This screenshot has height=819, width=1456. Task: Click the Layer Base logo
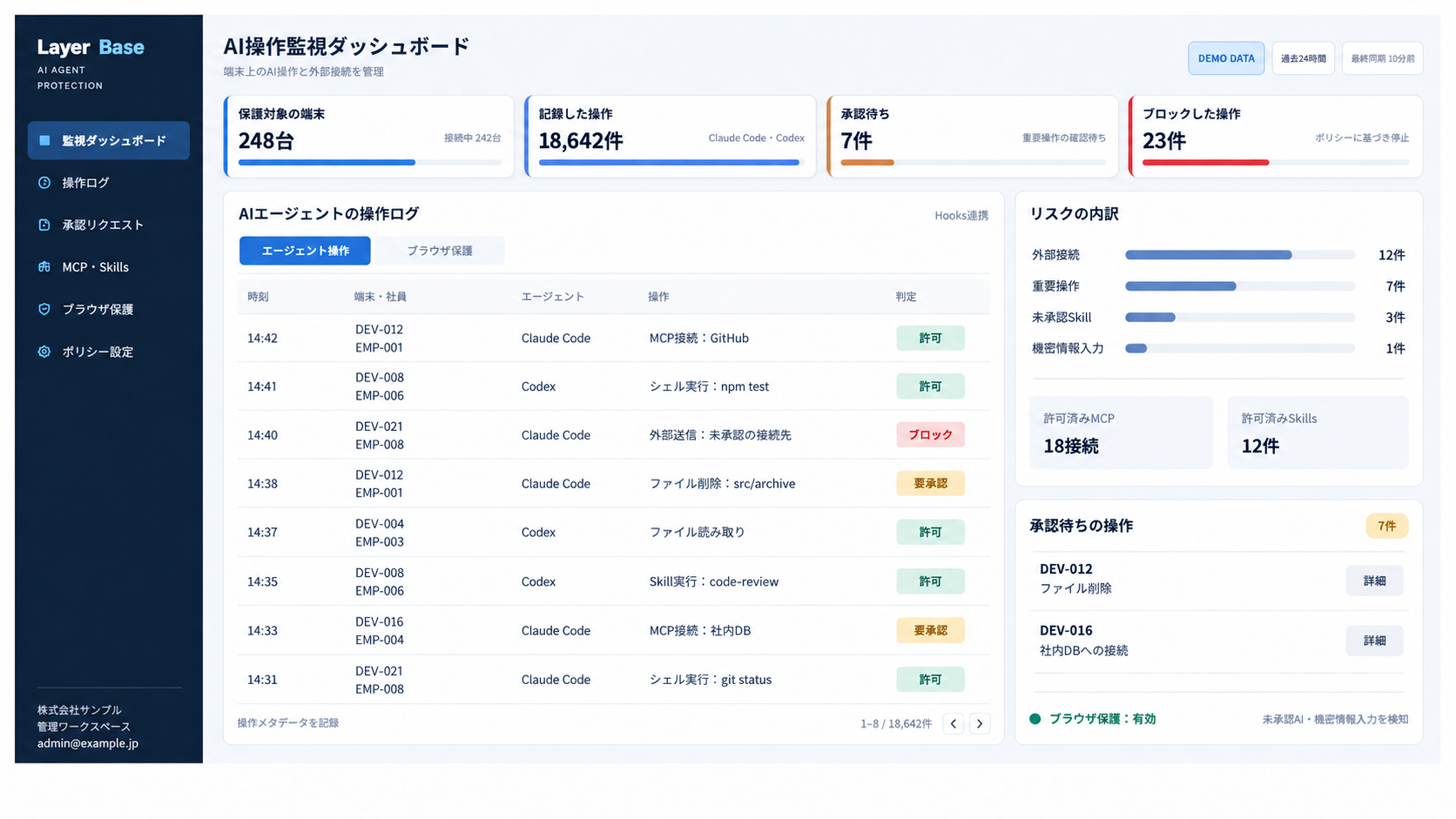click(x=91, y=47)
